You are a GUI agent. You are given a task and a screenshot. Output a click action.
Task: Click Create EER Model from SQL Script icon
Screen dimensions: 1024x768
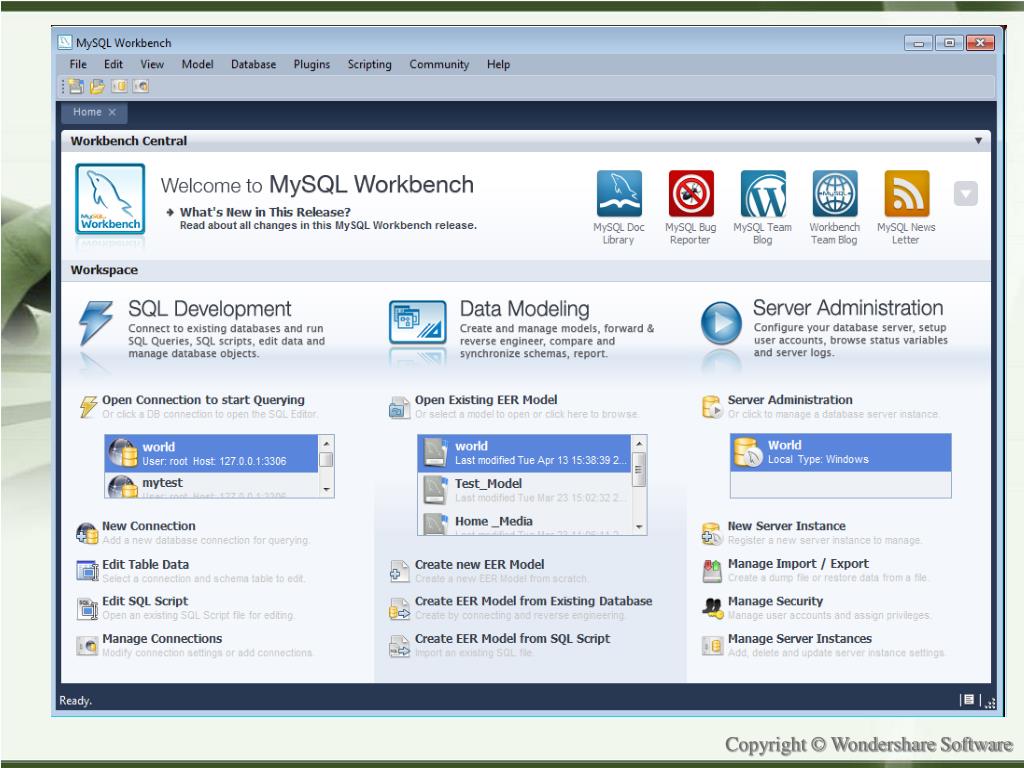[399, 646]
